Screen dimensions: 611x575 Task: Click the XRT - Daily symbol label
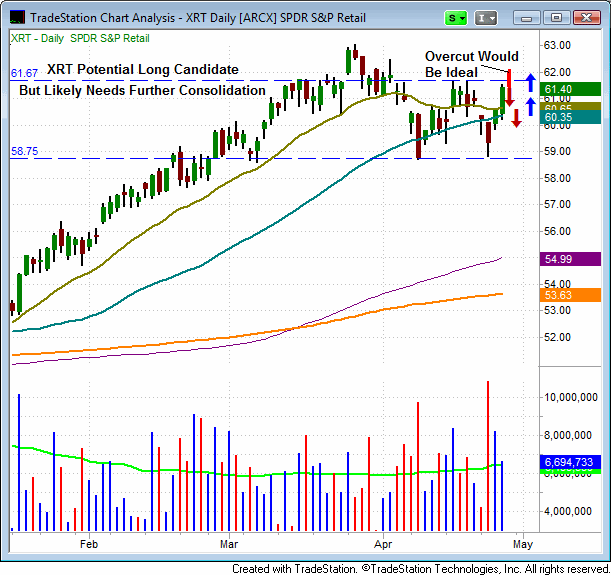(x=37, y=39)
